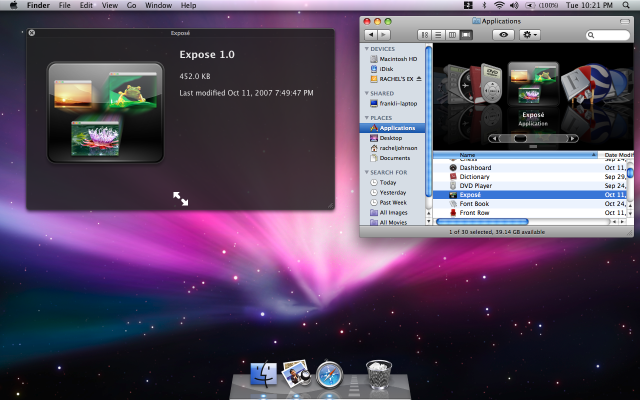Open Preview from the Dock
Screen dimensions: 640x400
(296, 373)
